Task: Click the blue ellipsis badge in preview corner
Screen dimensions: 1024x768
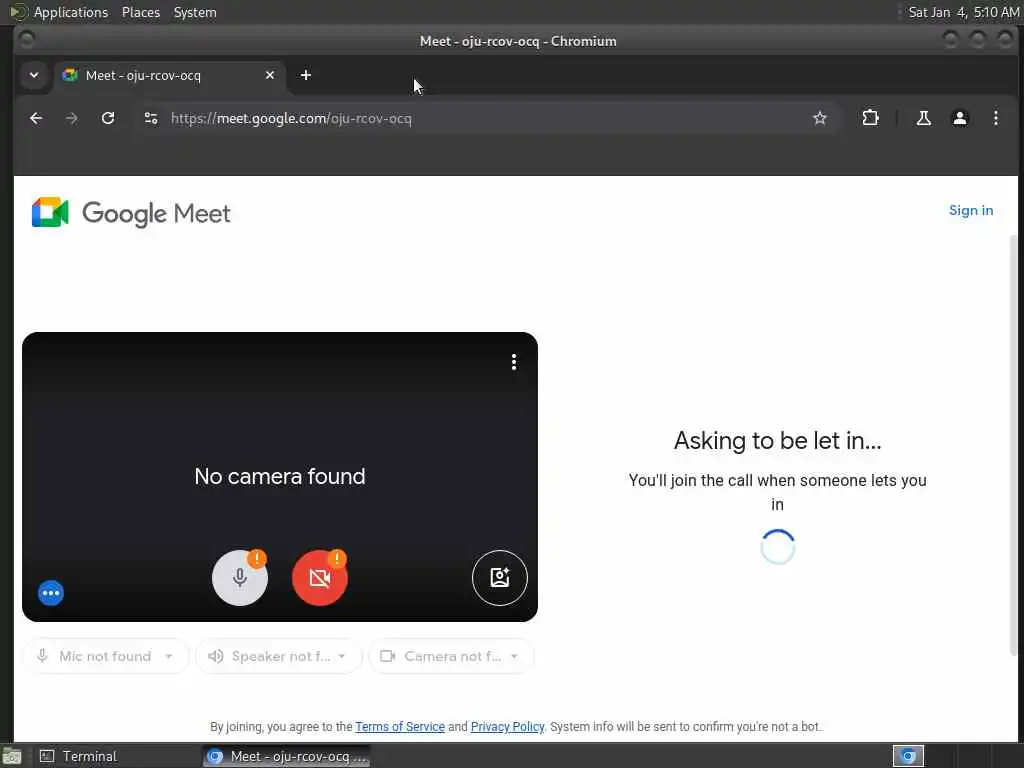Action: [x=51, y=593]
